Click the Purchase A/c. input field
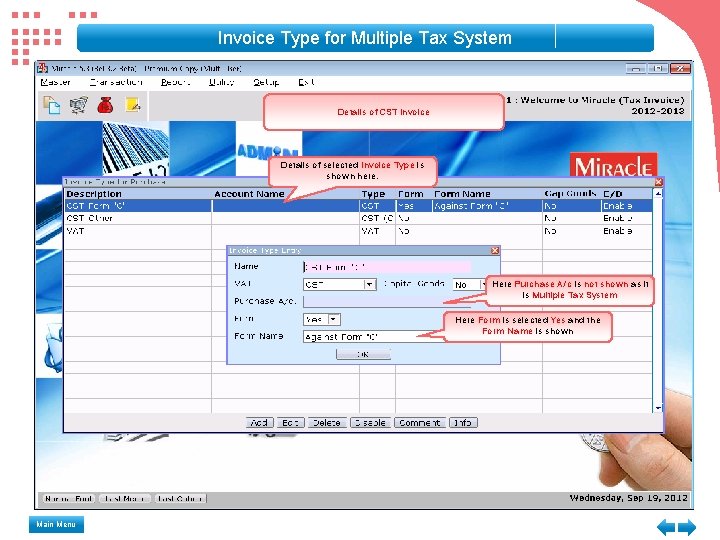 pyautogui.click(x=387, y=302)
